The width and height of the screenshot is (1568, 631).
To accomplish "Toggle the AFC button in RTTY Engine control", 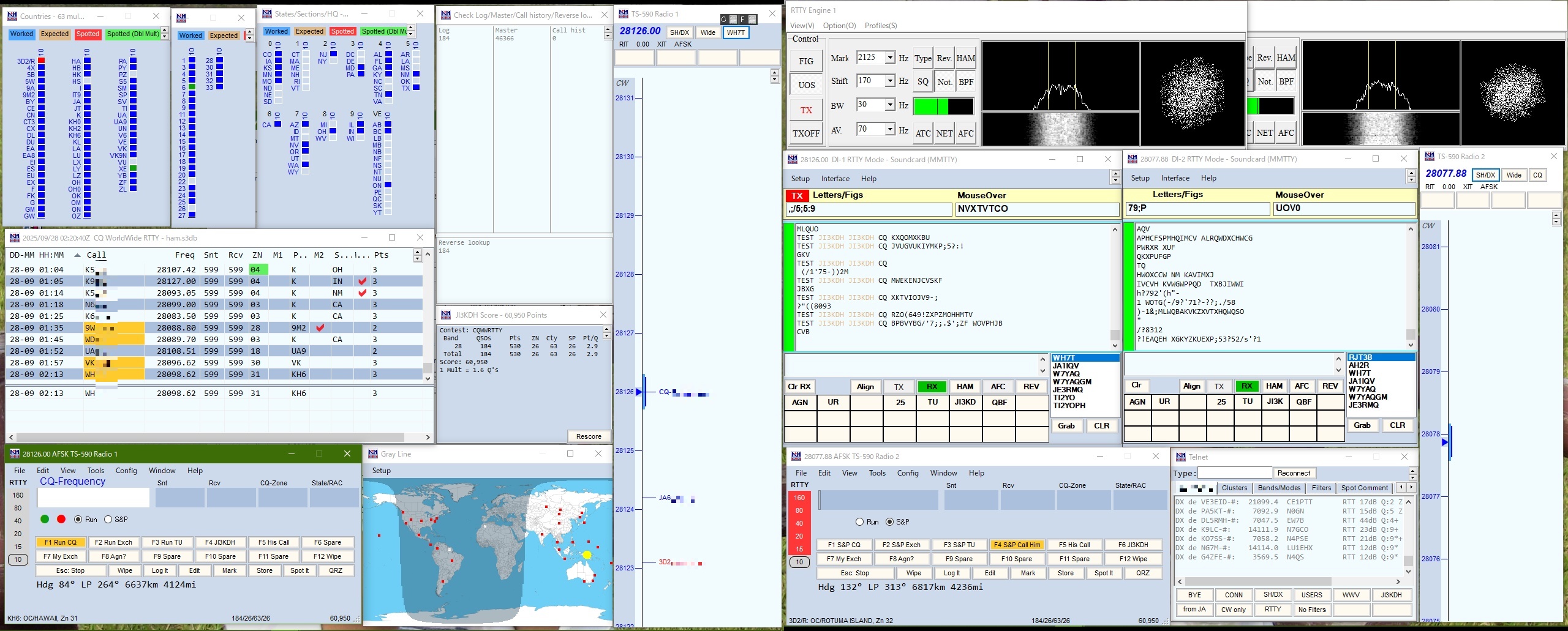I will point(965,133).
